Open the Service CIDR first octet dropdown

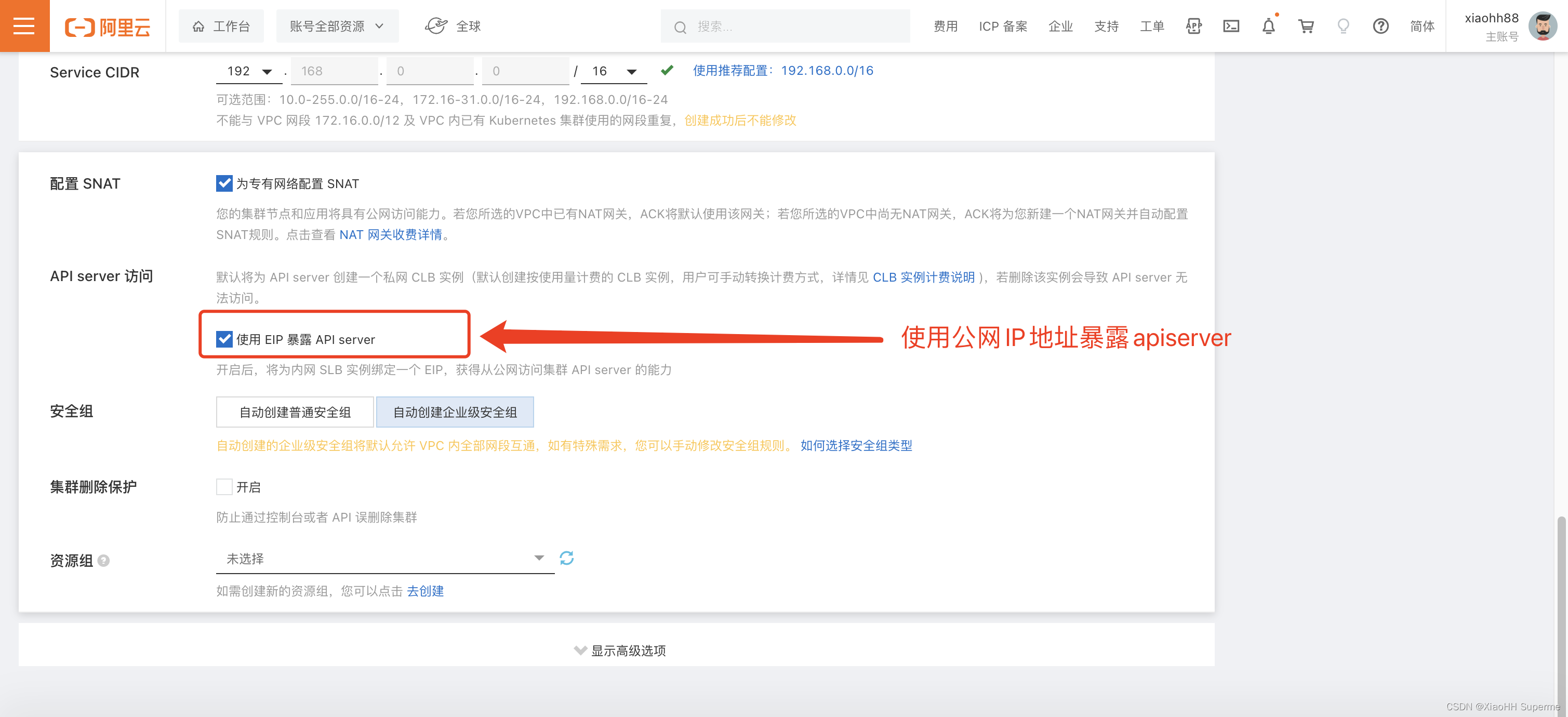(248, 71)
